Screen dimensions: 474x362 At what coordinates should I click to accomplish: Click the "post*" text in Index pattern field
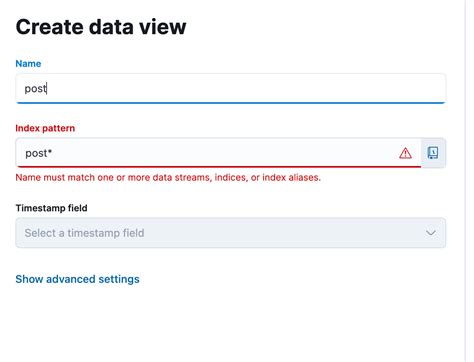(39, 153)
